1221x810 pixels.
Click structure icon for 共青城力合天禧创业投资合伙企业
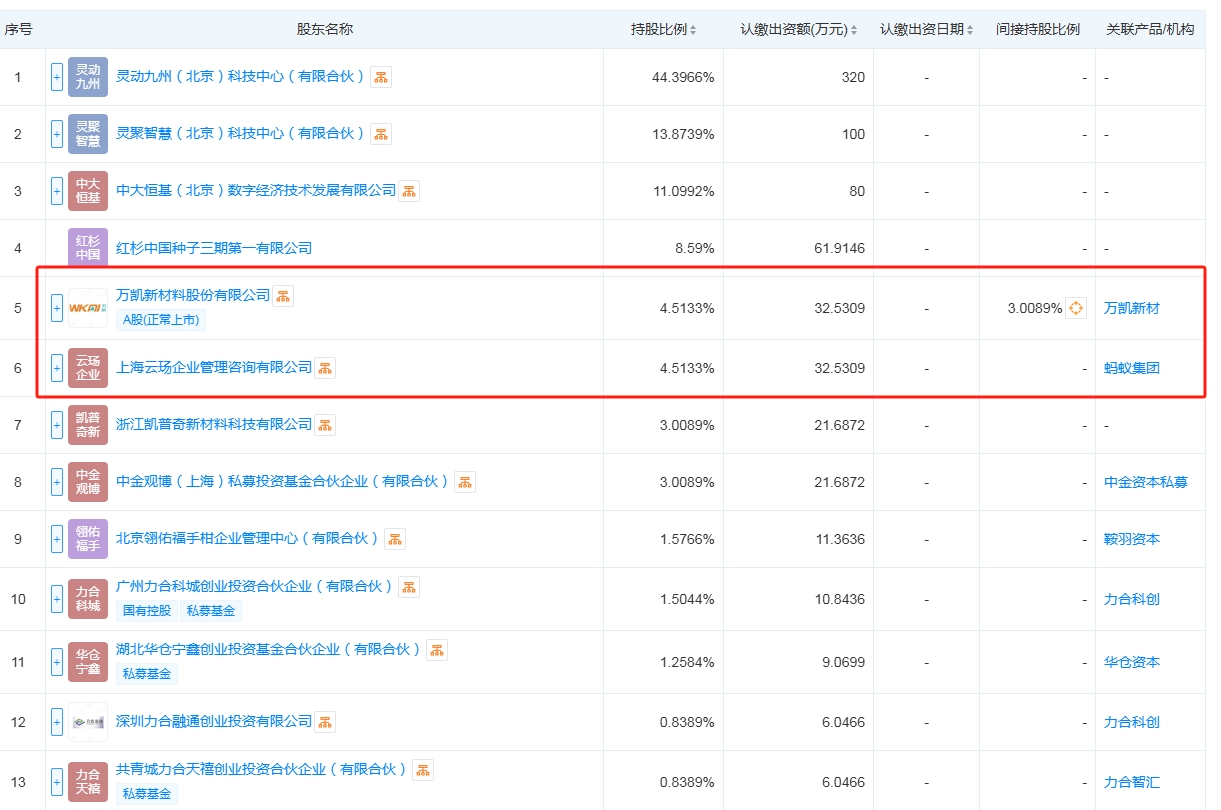(423, 770)
